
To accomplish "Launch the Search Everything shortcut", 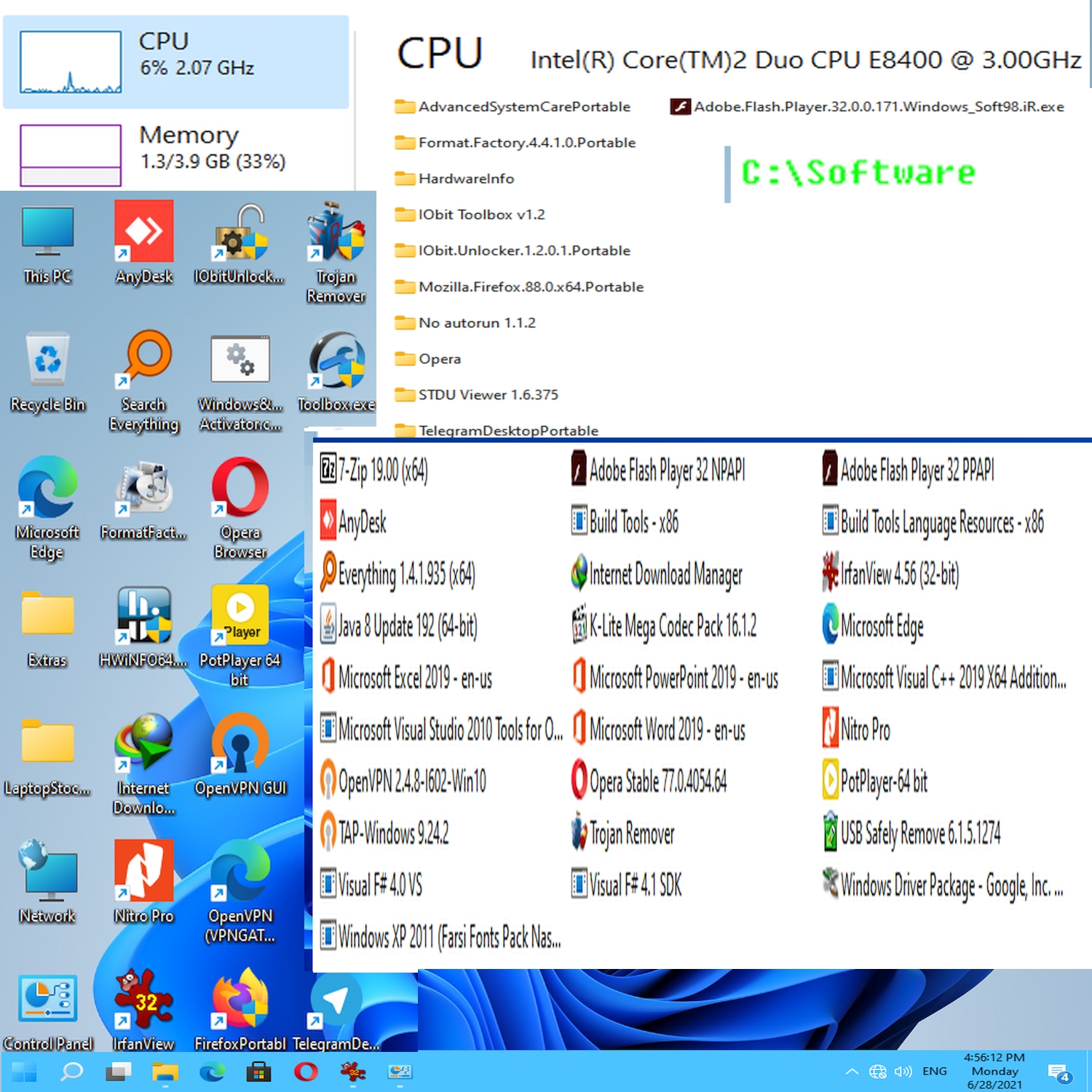I will point(143,382).
